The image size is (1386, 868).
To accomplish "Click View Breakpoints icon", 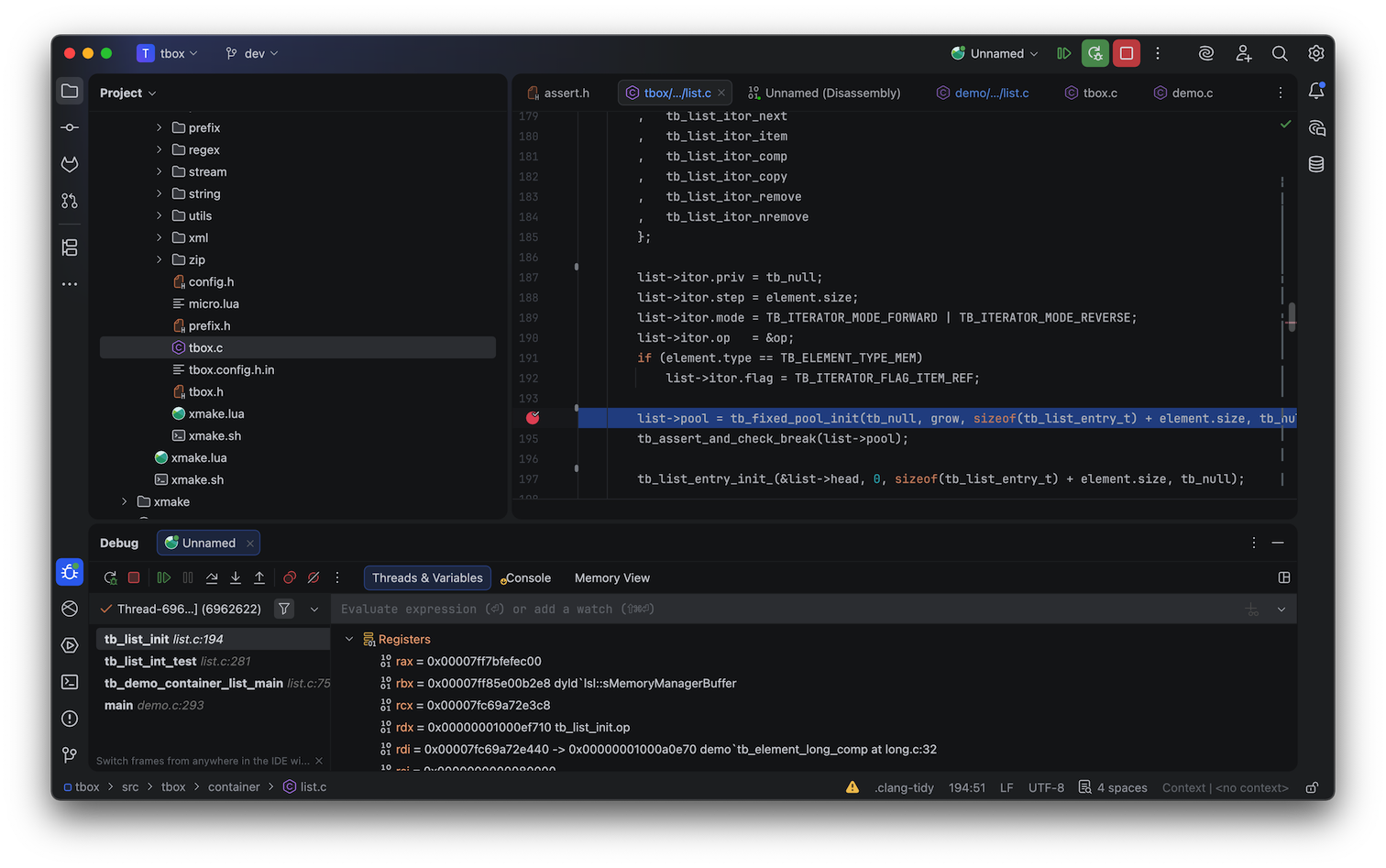I will click(x=290, y=577).
